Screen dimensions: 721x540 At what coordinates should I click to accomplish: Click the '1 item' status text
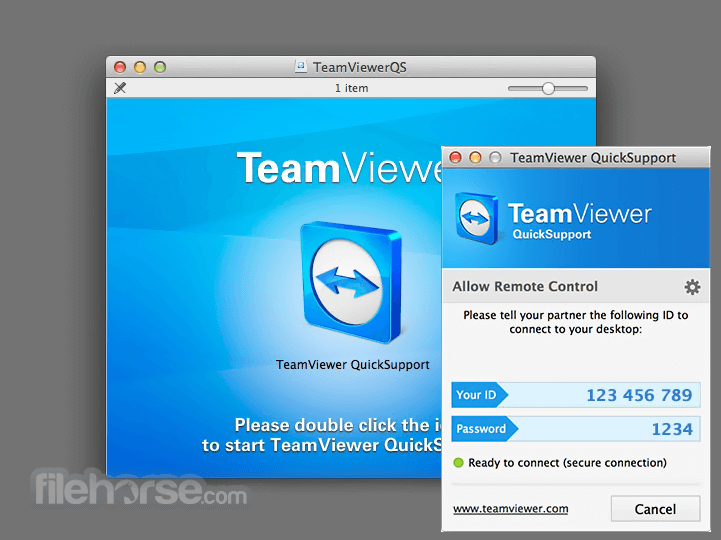tap(351, 88)
